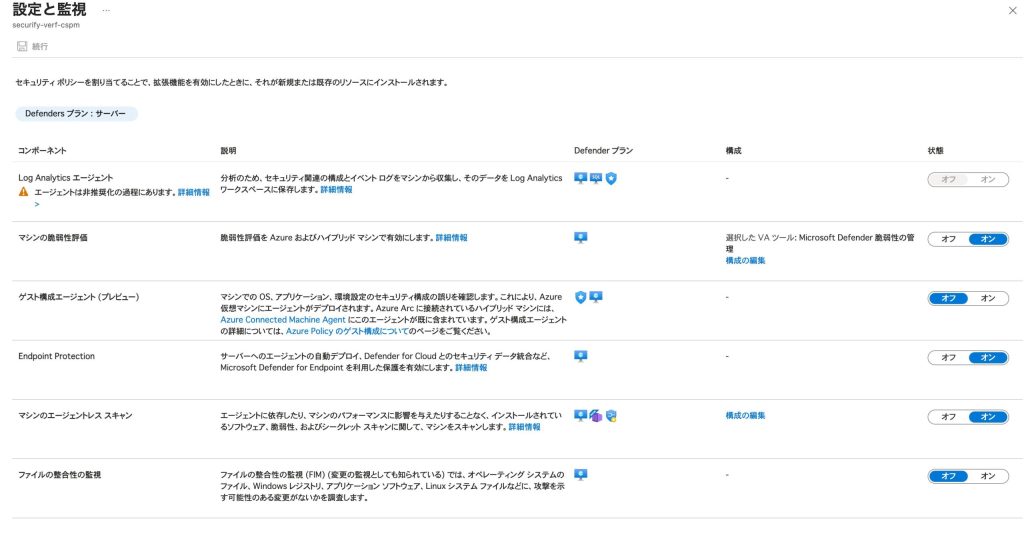Click the shield plan icon in Log Analytics row

[x=611, y=178]
